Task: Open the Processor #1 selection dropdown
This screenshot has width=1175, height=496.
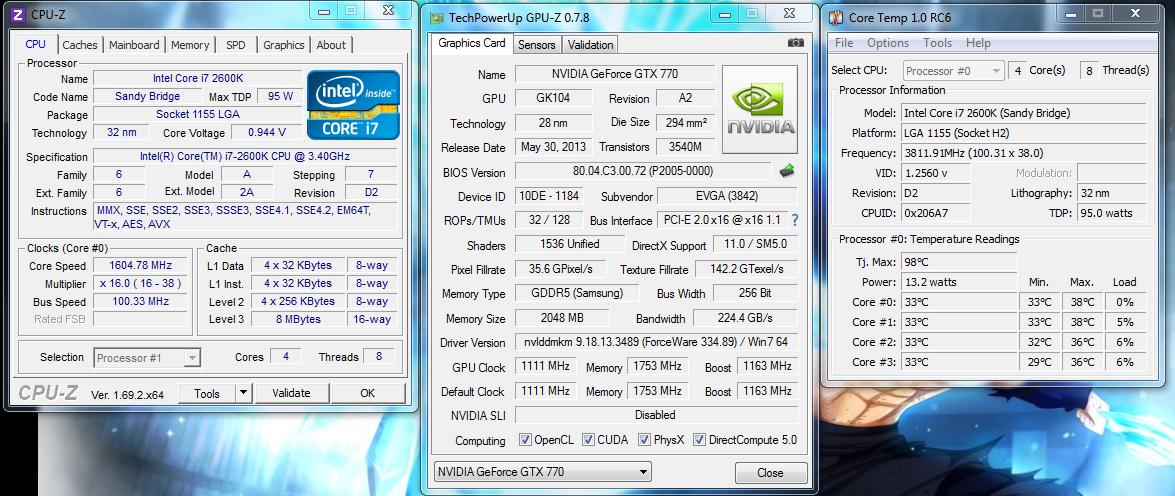Action: tap(148, 358)
